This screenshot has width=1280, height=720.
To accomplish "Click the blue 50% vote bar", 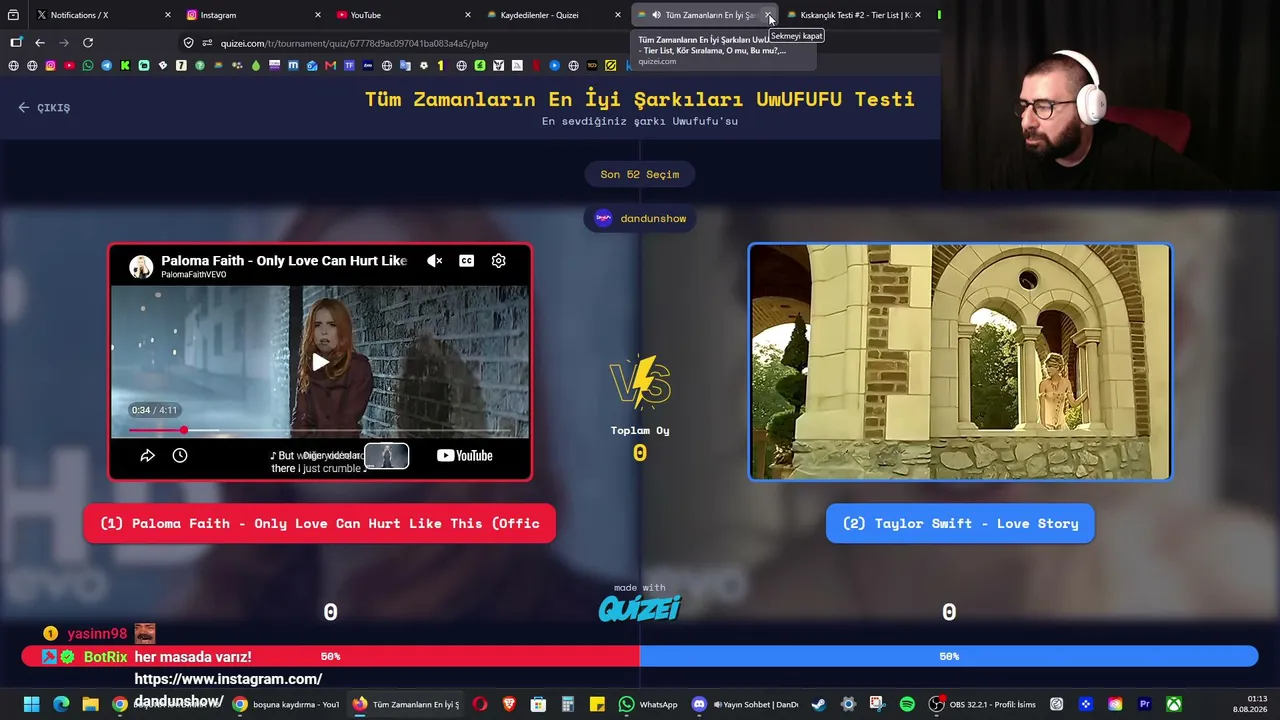I will coord(949,656).
